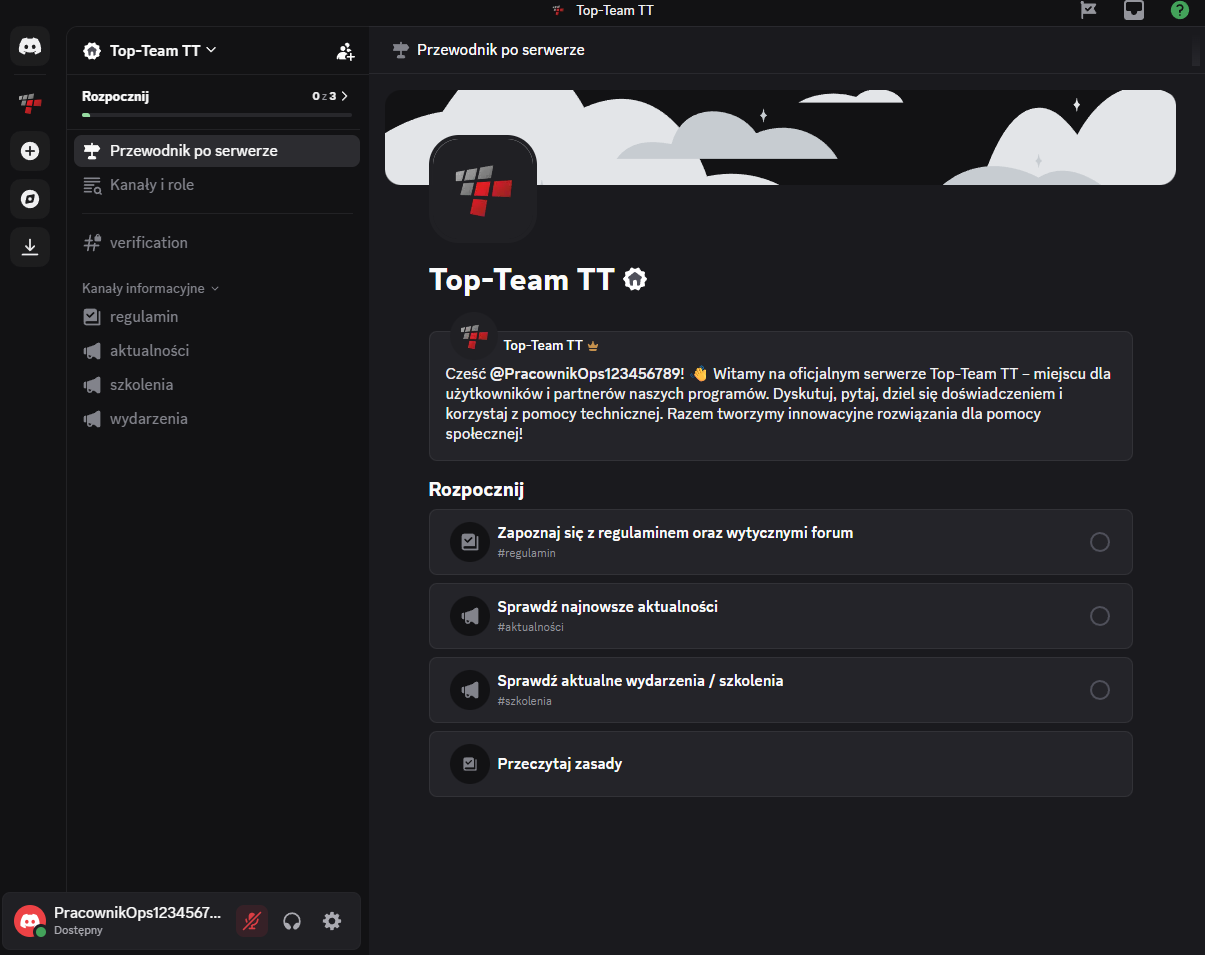
Task: Click the 'Zapoznaj się z regulaminem' card title
Action: 675,533
